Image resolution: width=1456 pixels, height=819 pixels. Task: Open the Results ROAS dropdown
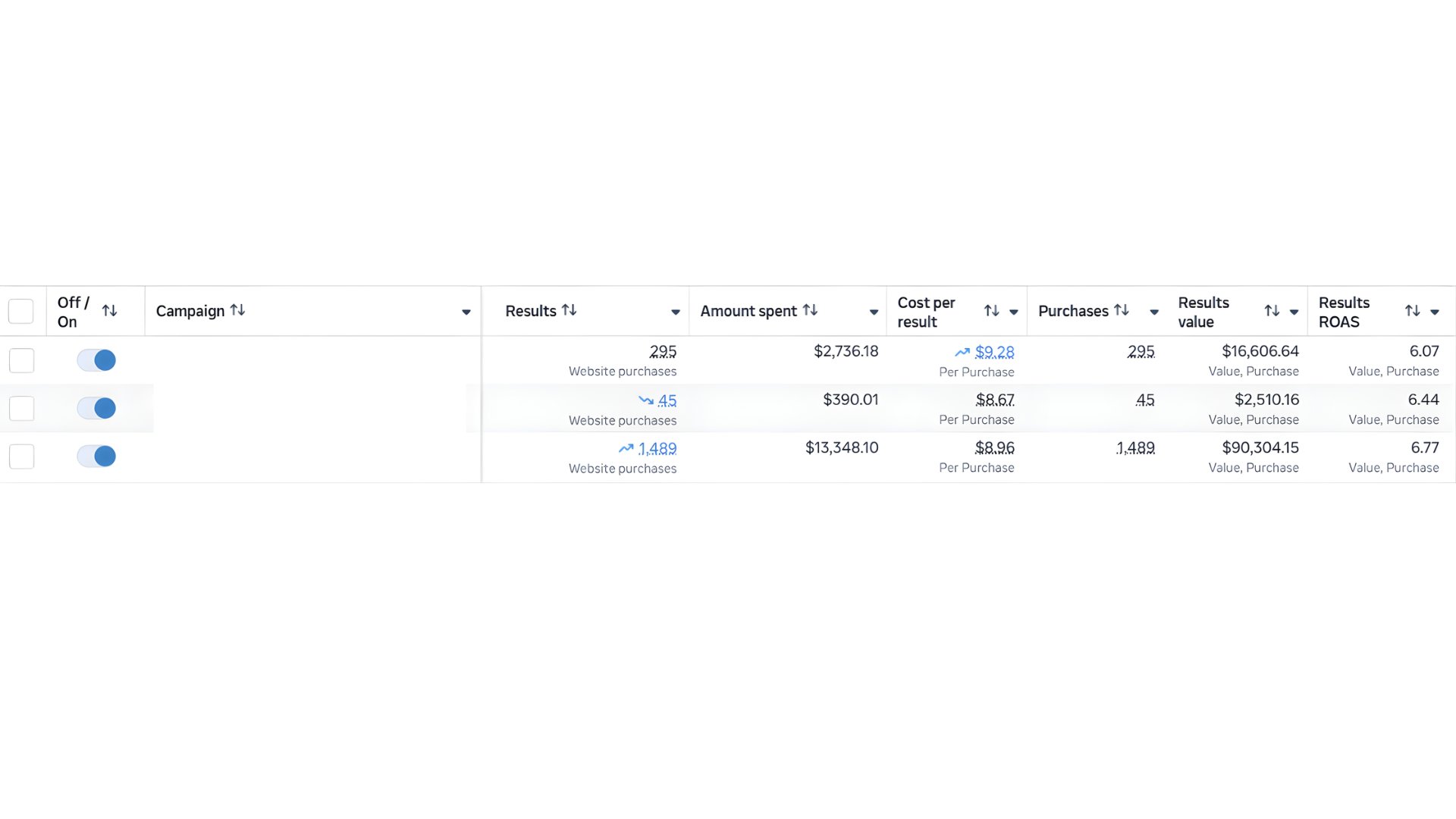click(1435, 312)
